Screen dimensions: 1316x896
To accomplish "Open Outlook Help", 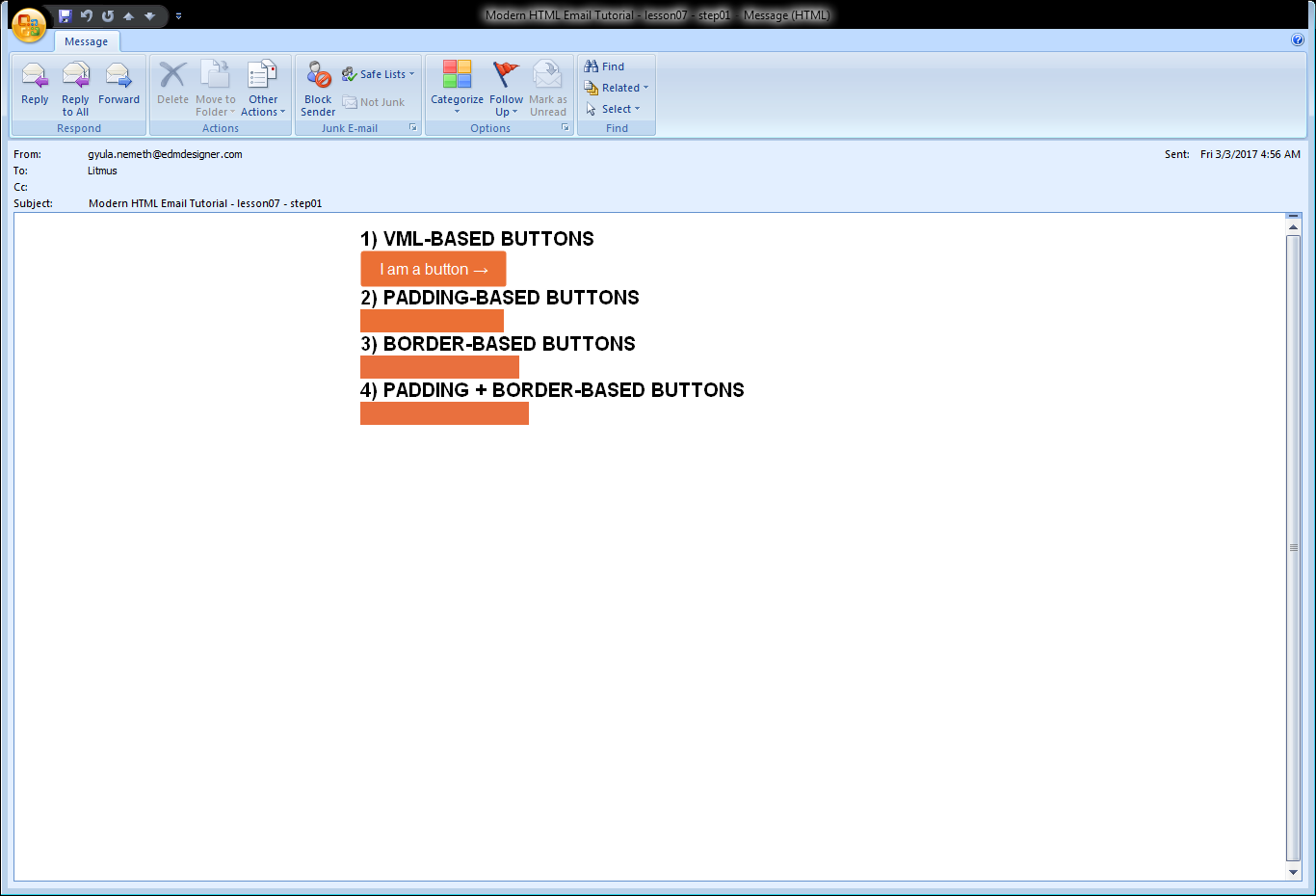I will (1297, 40).
